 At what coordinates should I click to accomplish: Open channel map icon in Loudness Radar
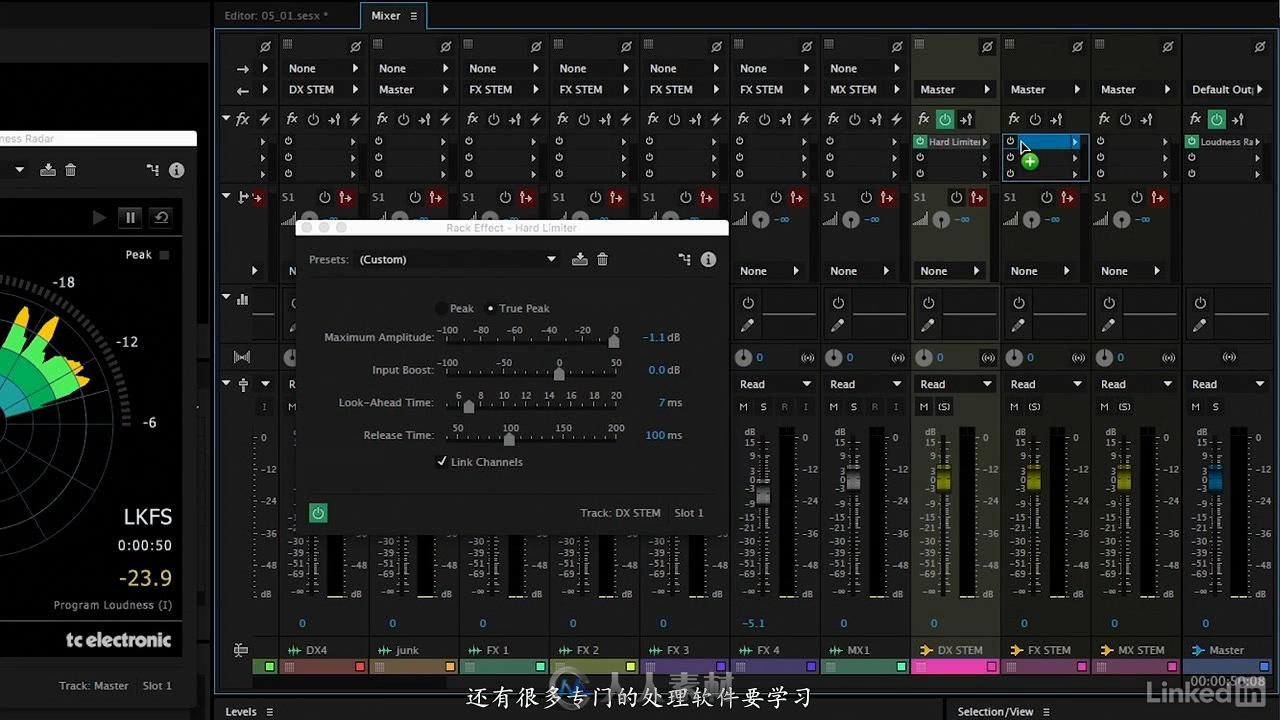152,170
